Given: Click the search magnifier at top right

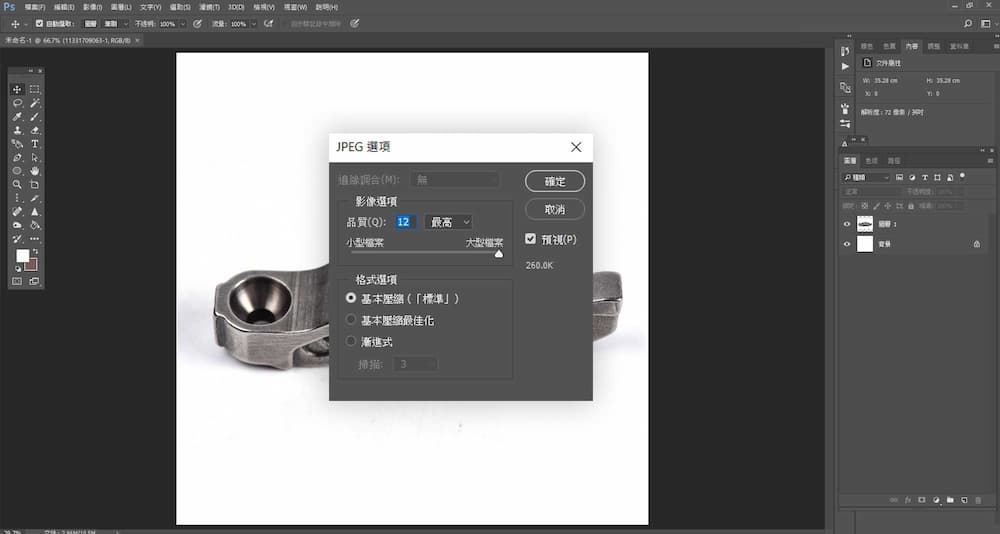Looking at the screenshot, I should coord(968,24).
